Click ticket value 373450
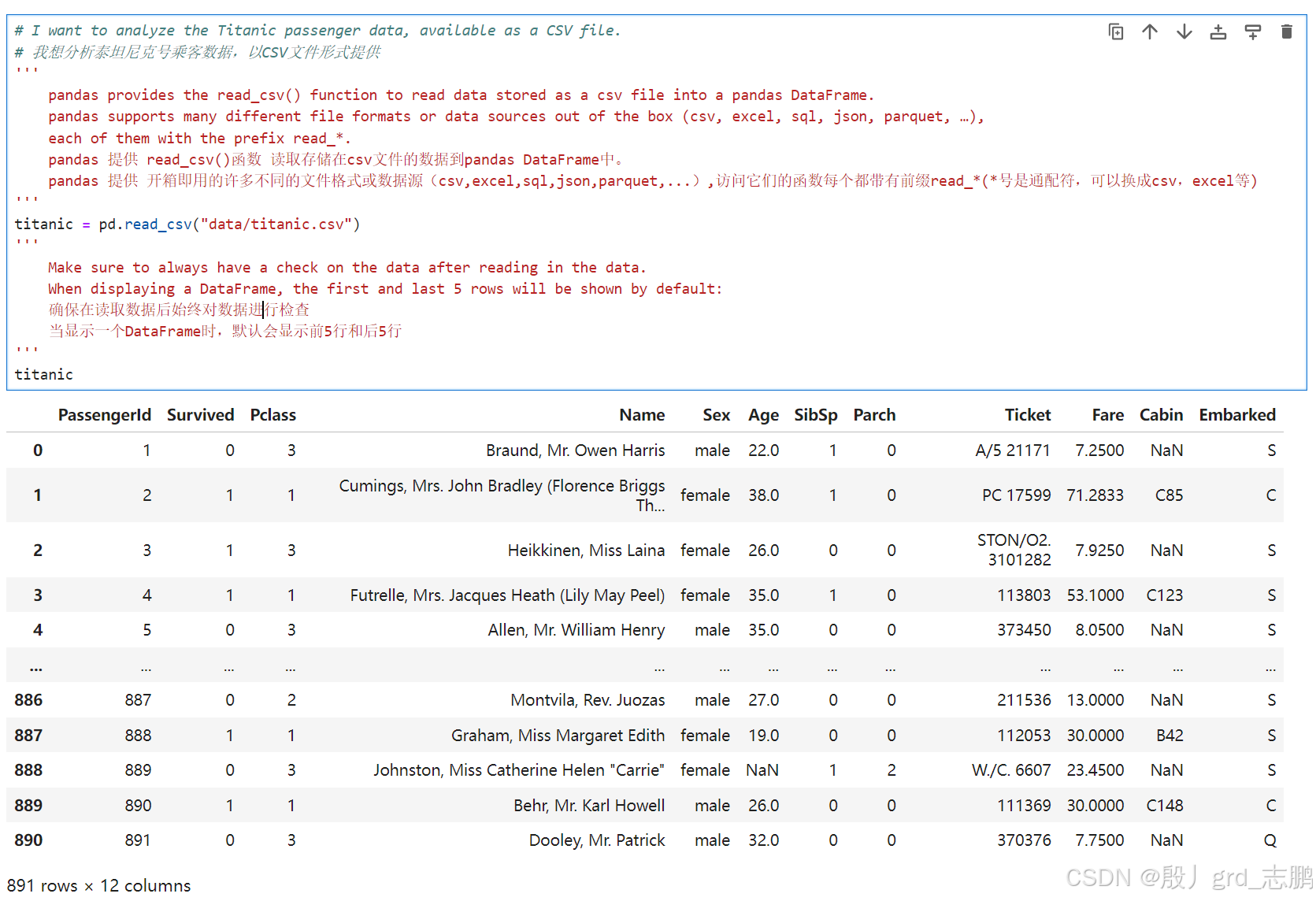Viewport: 1316px width, 901px height. click(1024, 630)
